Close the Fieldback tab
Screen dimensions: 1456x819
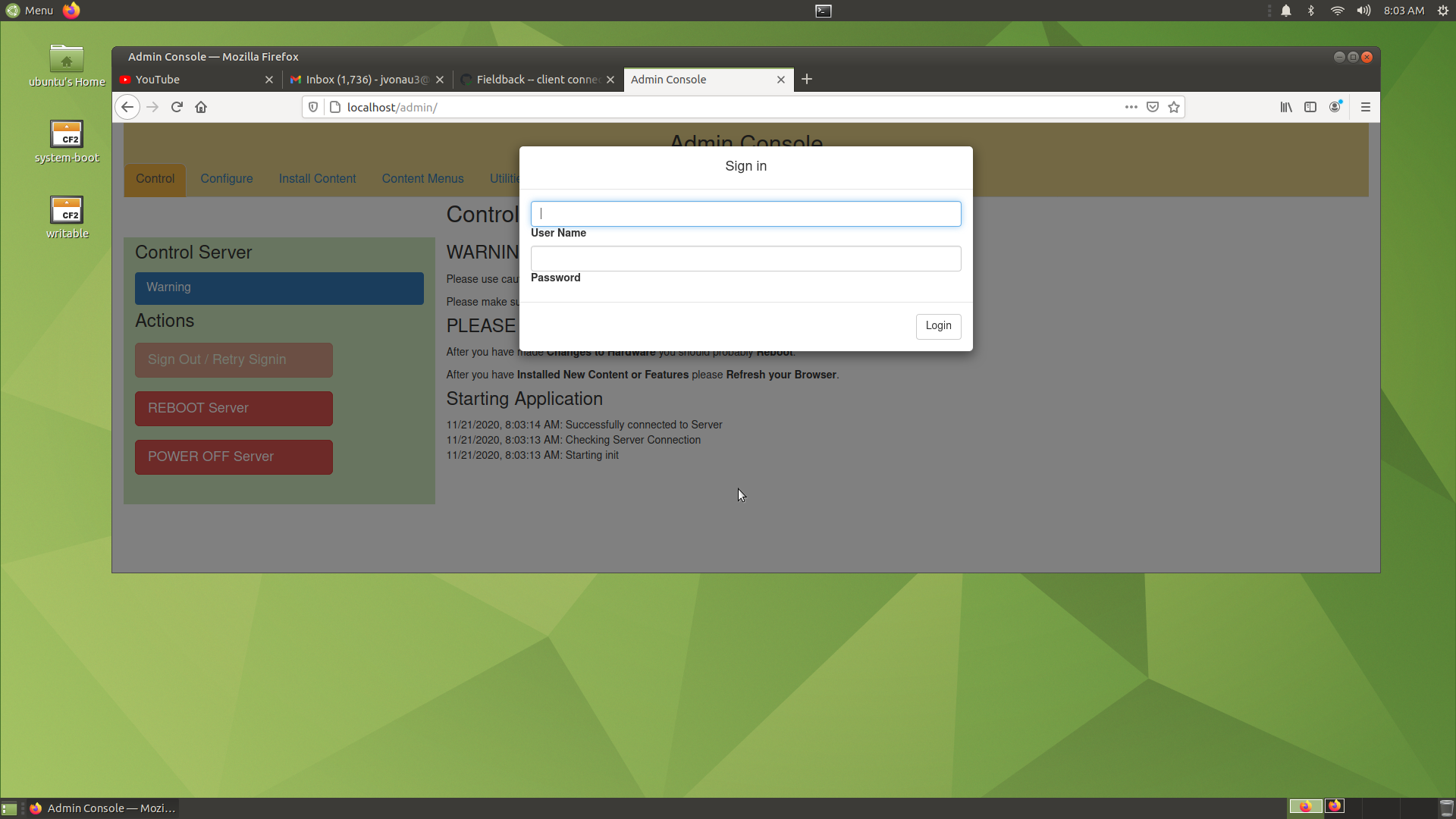[610, 80]
